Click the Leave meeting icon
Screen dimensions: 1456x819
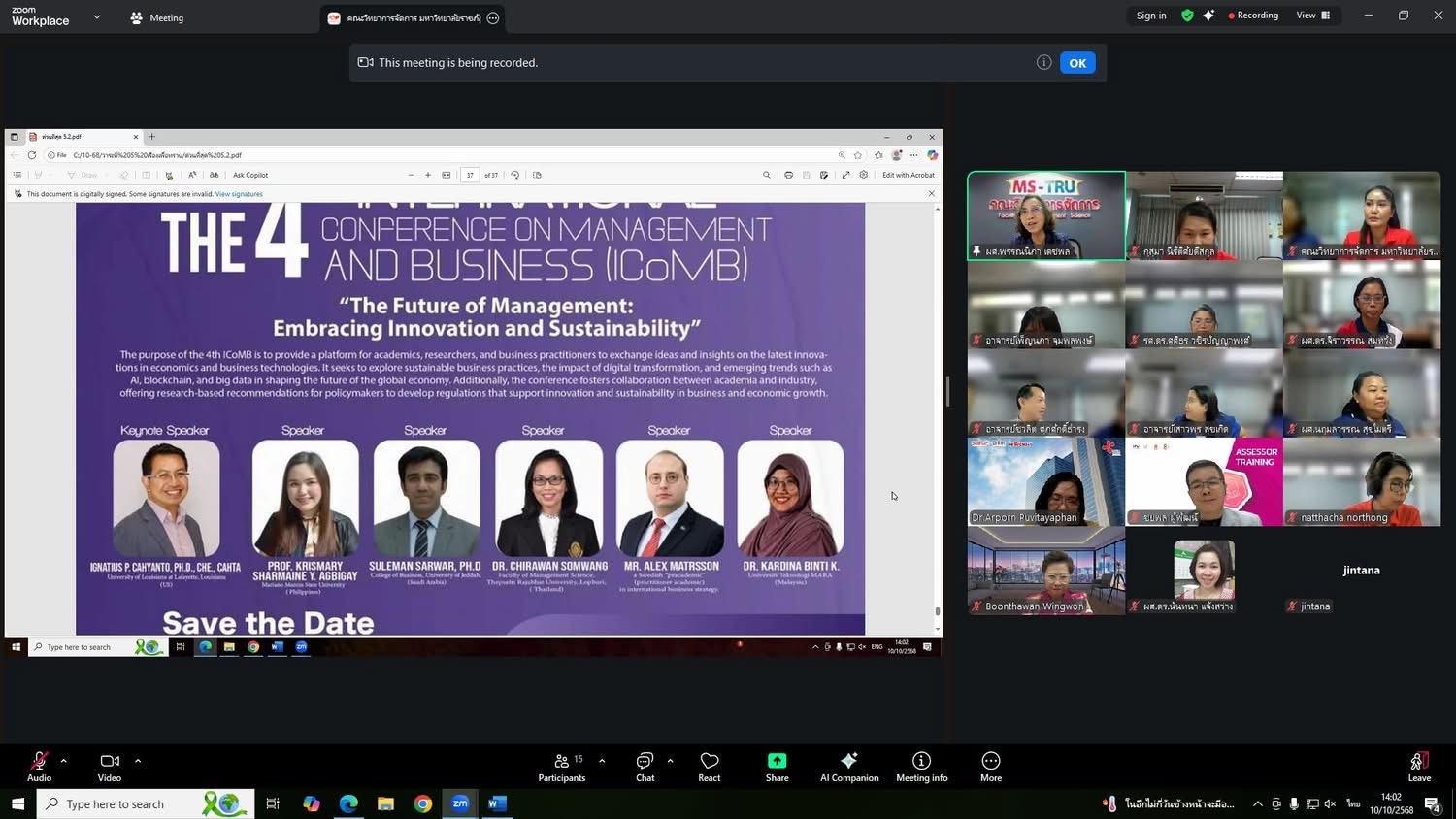[1418, 761]
